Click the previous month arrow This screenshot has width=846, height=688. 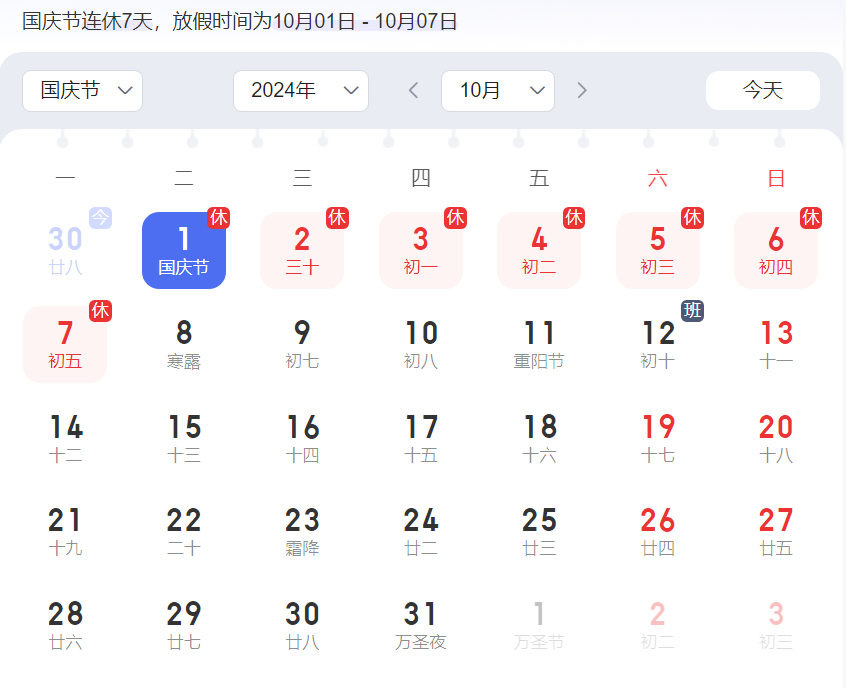[x=413, y=90]
